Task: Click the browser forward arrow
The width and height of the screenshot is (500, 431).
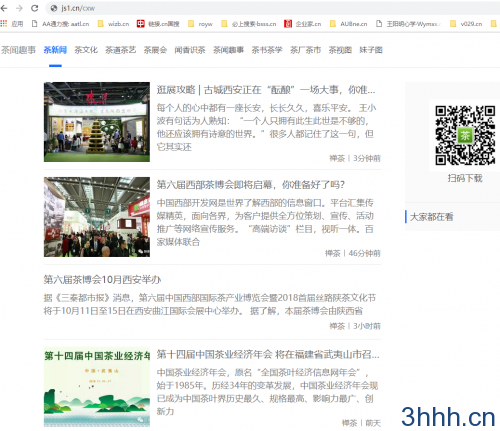Action: coord(19,8)
